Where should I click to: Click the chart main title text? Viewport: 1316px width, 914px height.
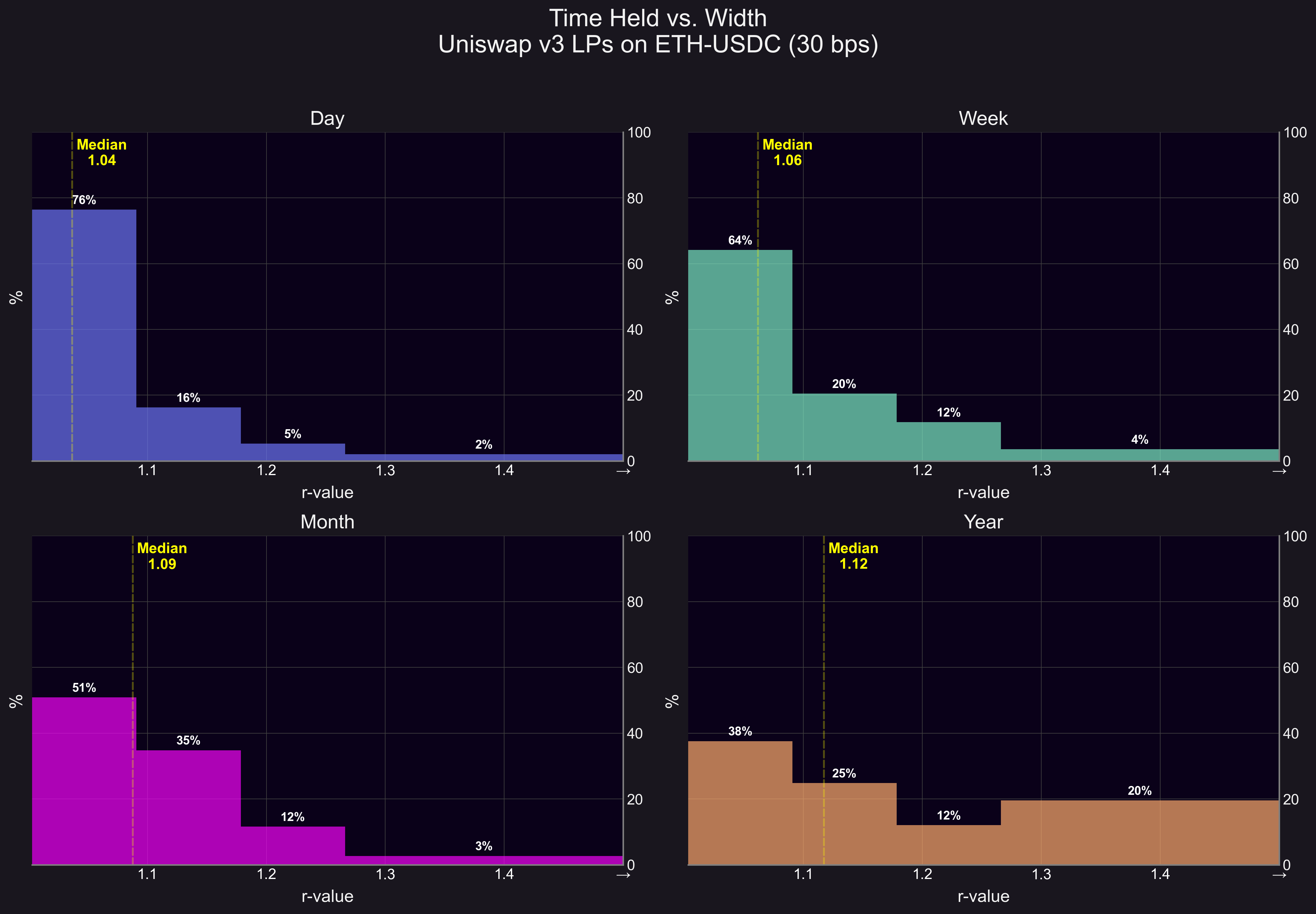point(658,31)
